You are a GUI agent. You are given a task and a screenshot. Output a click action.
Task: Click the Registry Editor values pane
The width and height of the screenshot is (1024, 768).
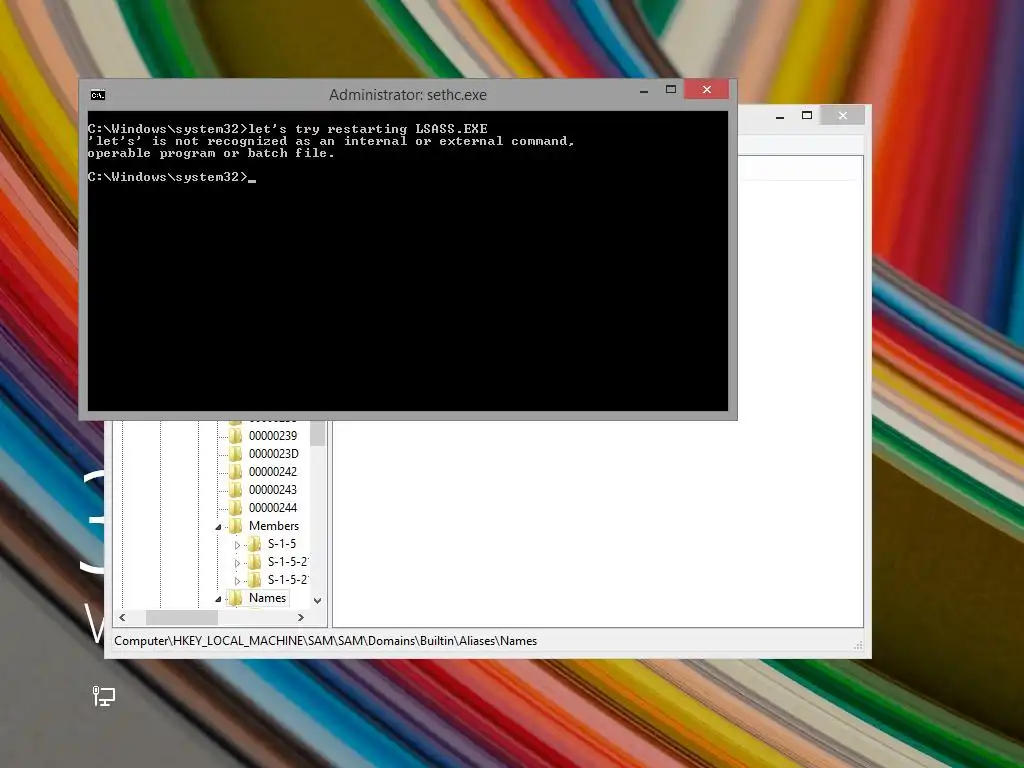pyautogui.click(x=598, y=524)
